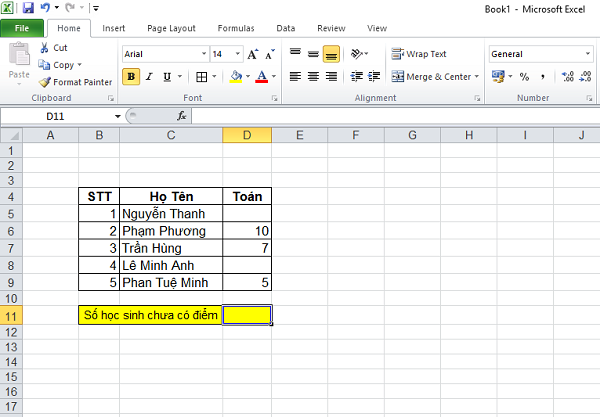Open Number dialog launcher
600x417 pixels.
pyautogui.click(x=589, y=98)
